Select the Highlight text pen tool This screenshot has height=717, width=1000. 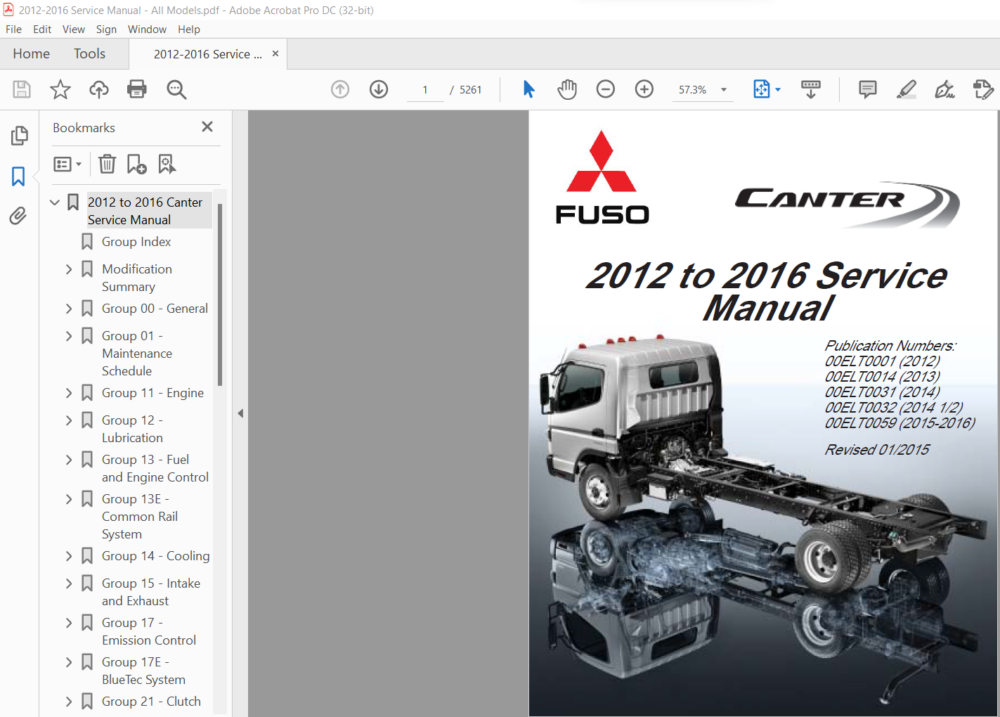pos(906,89)
